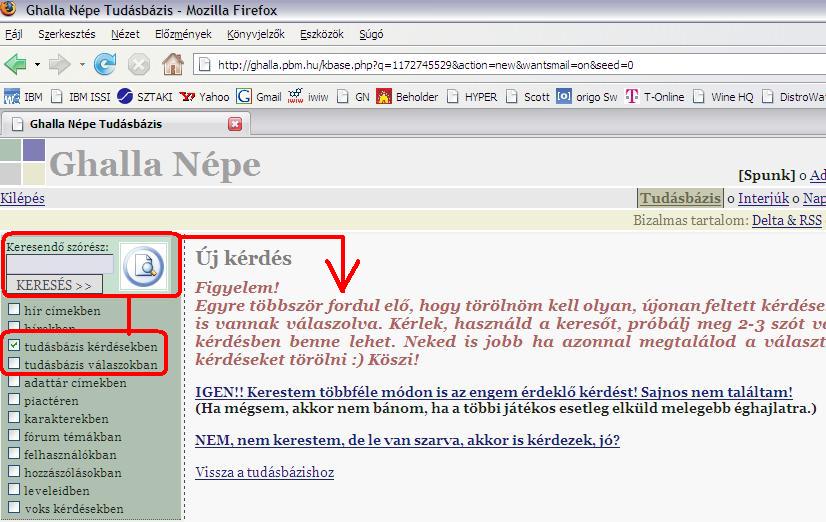Click the Firefox Back arrow button
This screenshot has width=826, height=522.
(x=16, y=65)
